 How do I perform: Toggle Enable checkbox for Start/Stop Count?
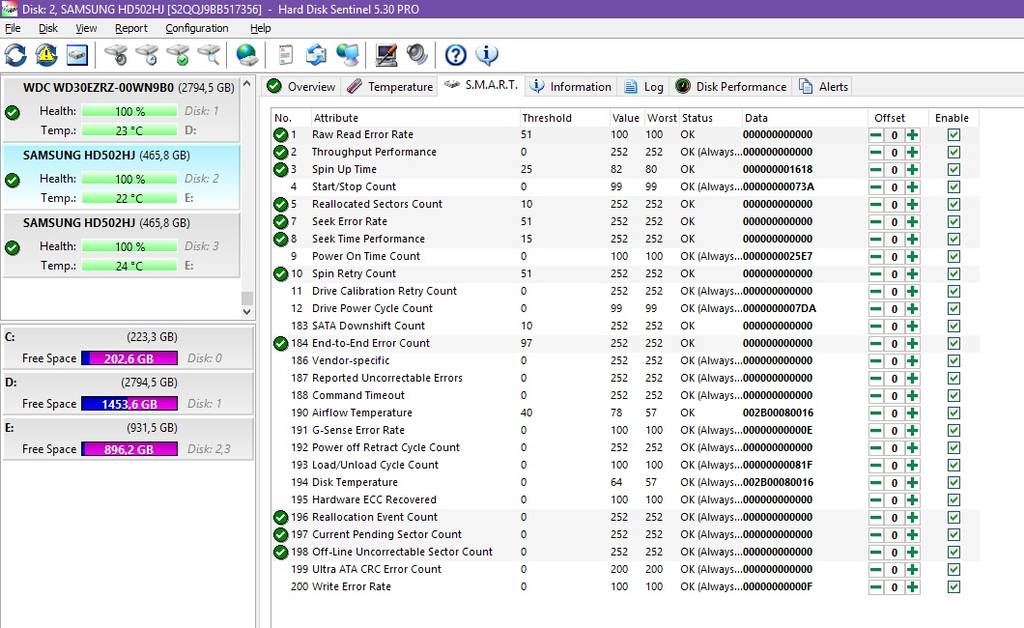coord(953,187)
